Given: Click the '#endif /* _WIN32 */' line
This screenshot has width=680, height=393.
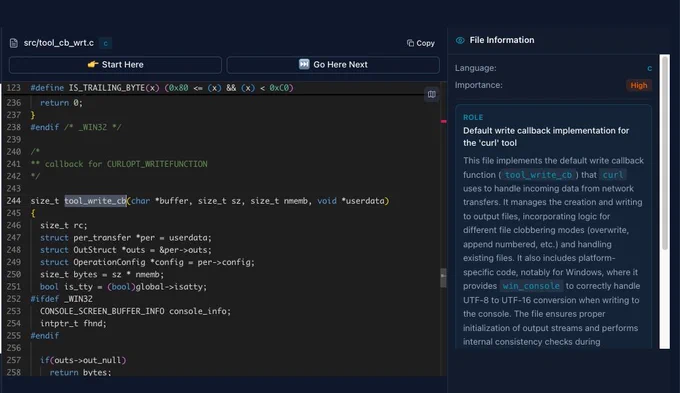Looking at the screenshot, I should click(76, 127).
